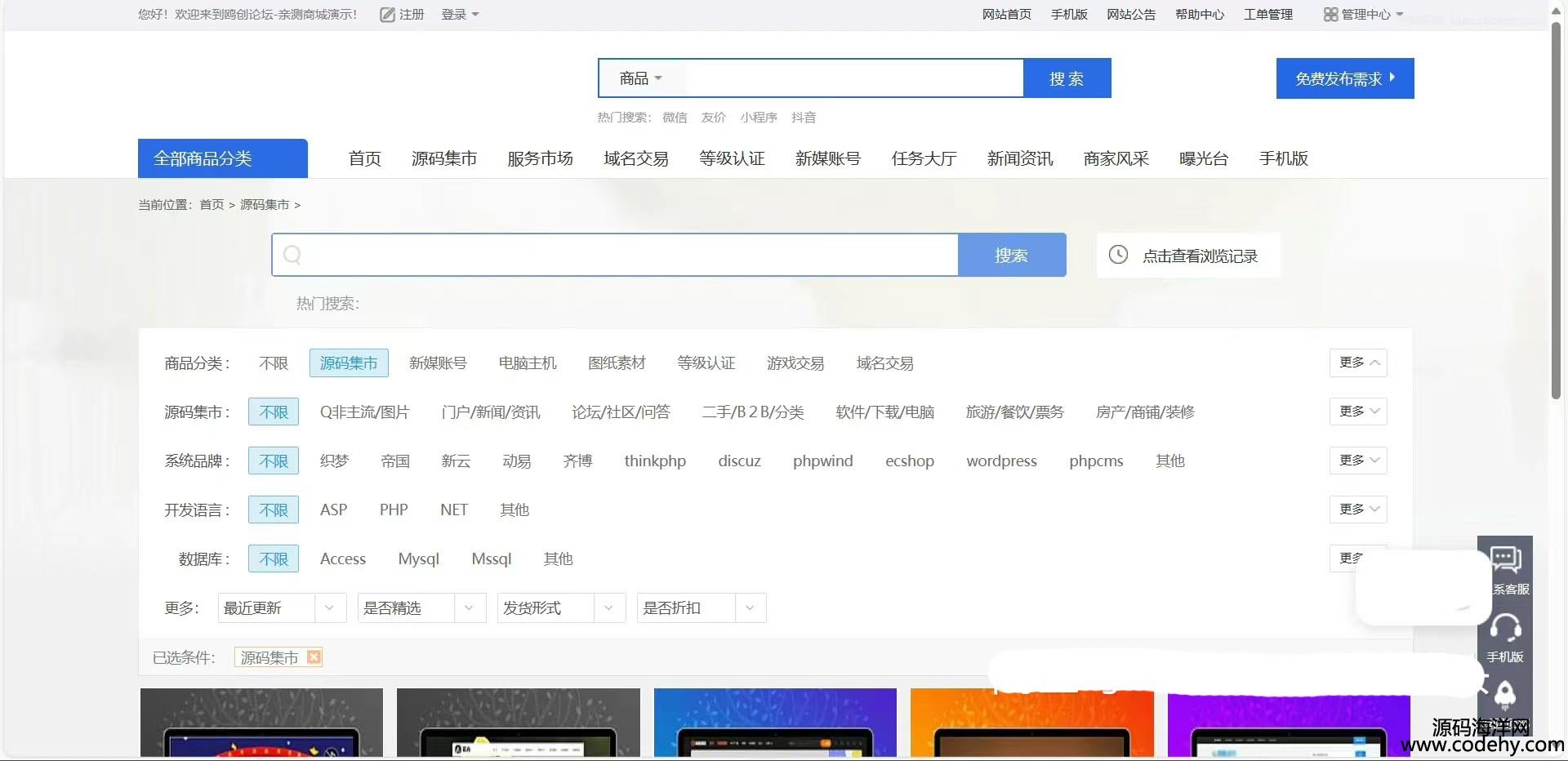This screenshot has width=1568, height=761.
Task: Select wordpress under 系统品牌 filter
Action: [1001, 461]
